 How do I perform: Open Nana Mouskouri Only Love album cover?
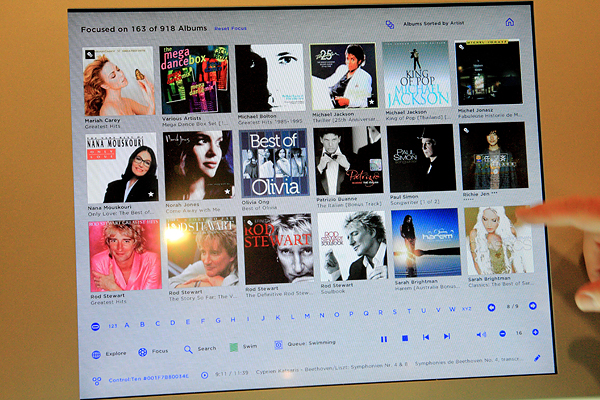122,168
